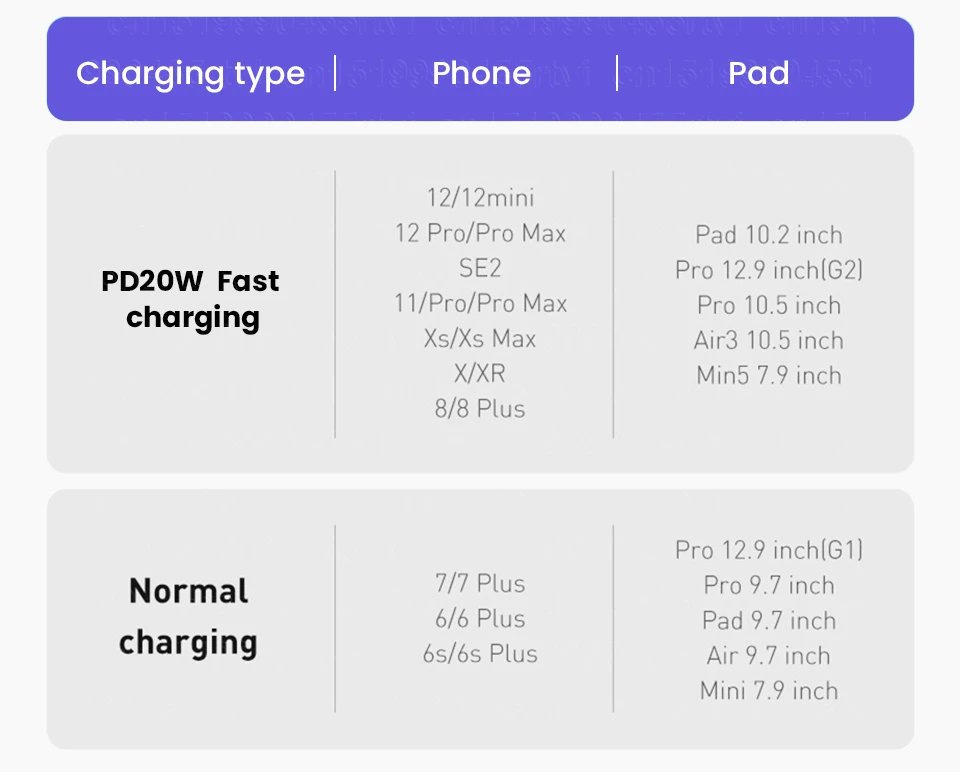This screenshot has height=778, width=960.
Task: Click the PD20W Fast charging label
Action: point(191,299)
